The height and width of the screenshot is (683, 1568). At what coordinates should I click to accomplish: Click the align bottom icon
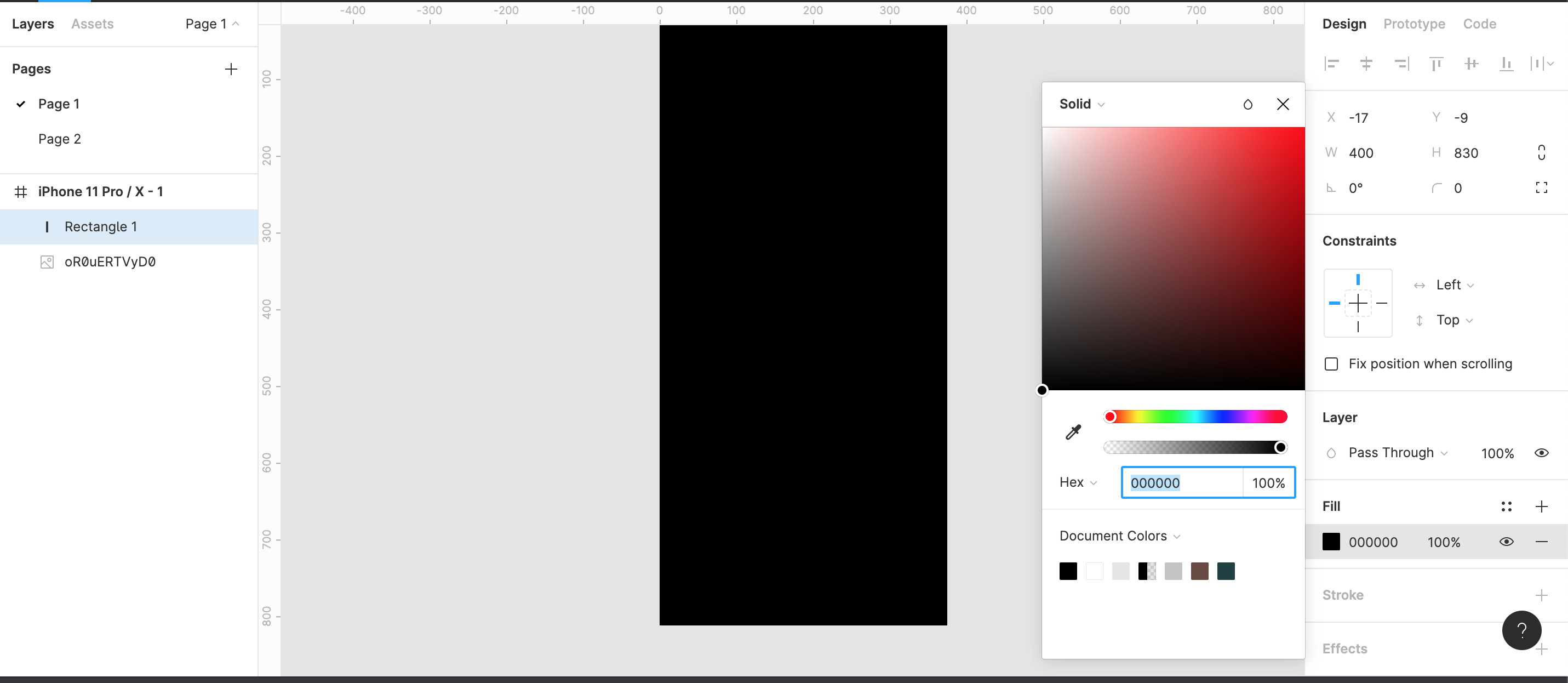tap(1506, 64)
